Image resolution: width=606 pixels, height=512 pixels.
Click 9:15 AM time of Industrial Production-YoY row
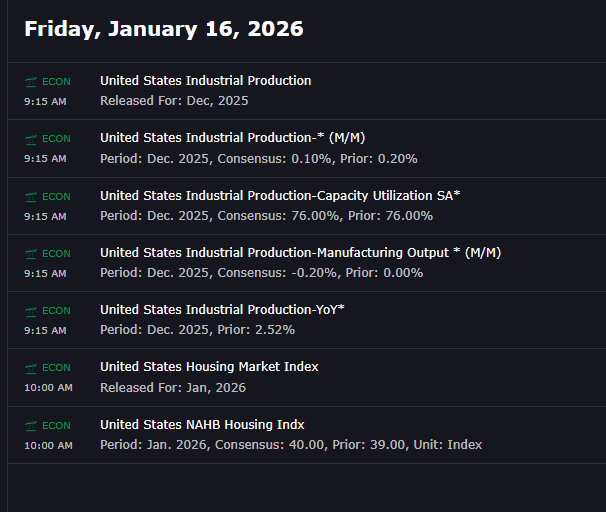tap(45, 331)
